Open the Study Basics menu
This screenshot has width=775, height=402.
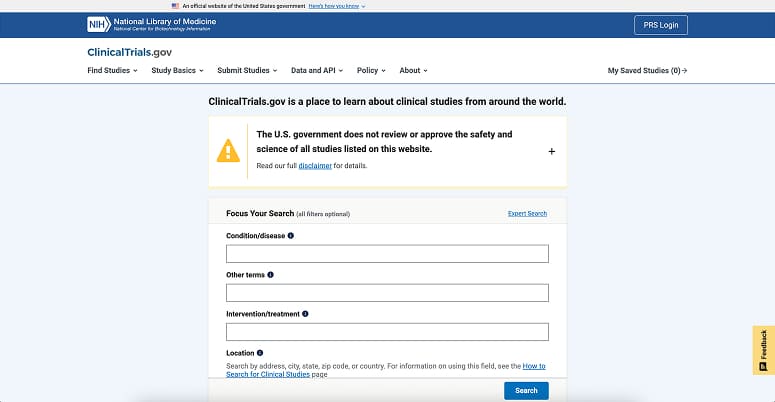177,70
